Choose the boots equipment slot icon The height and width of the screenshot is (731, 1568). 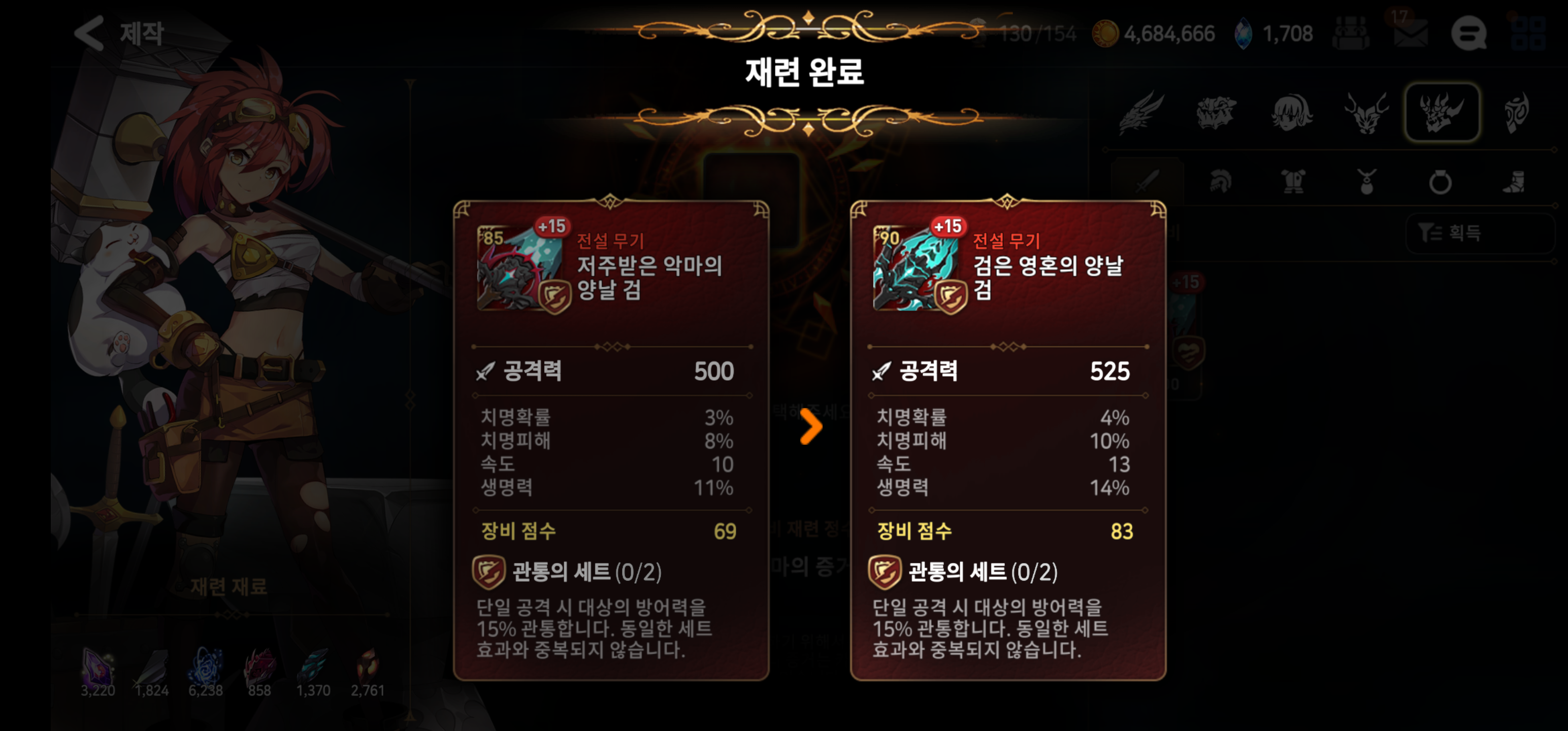tap(1514, 181)
